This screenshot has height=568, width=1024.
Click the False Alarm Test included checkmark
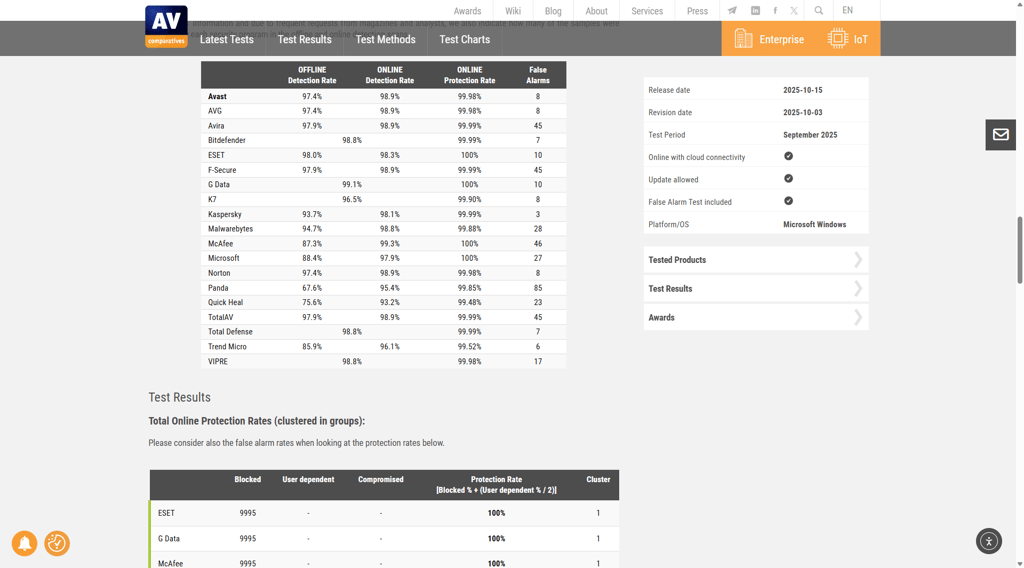click(788, 200)
